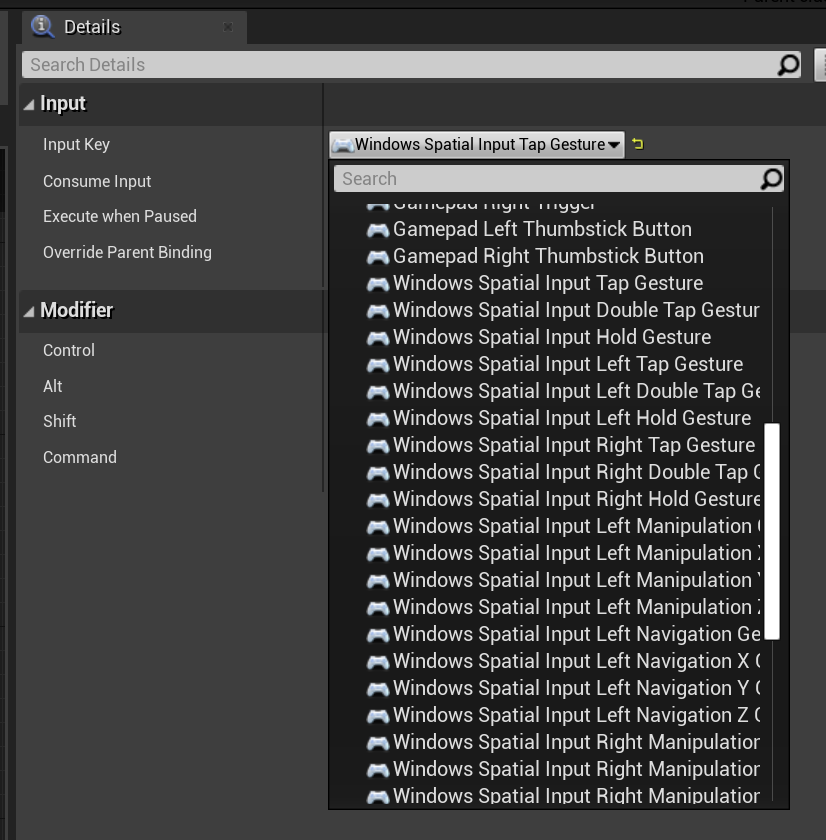826x840 pixels.
Task: Click the reset-to-default arrow beside Input Key
Action: 638,144
